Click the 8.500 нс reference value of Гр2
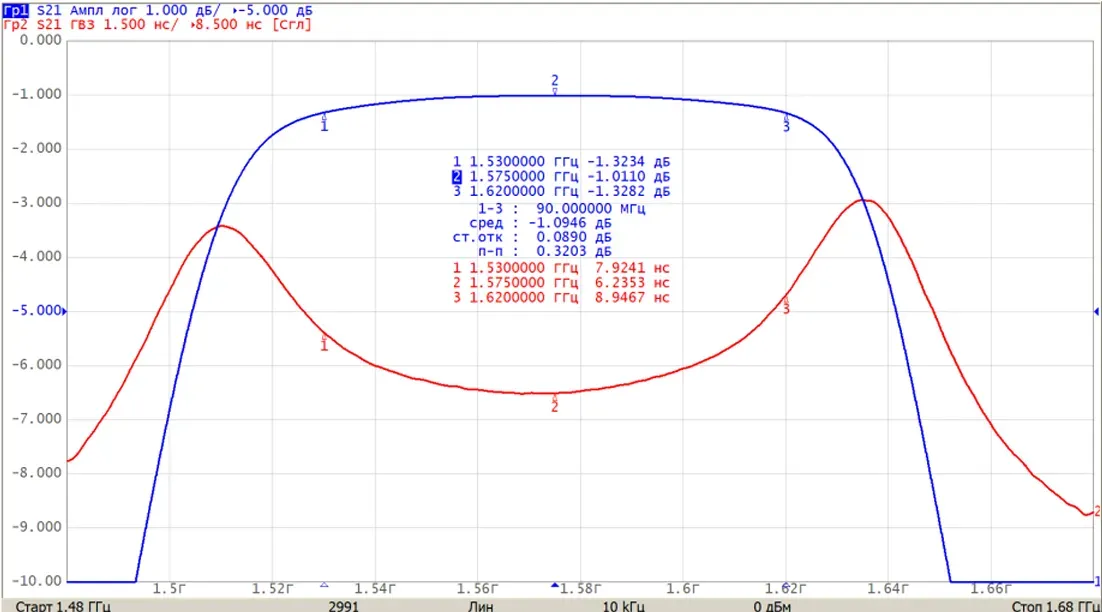The width and height of the screenshot is (1102, 612). [228, 25]
